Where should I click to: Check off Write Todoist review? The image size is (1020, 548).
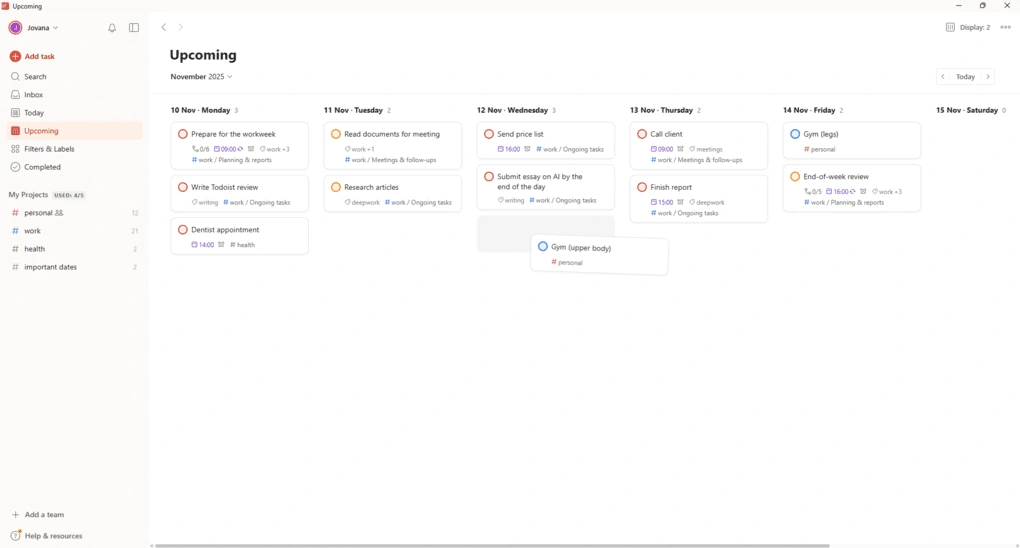[183, 187]
